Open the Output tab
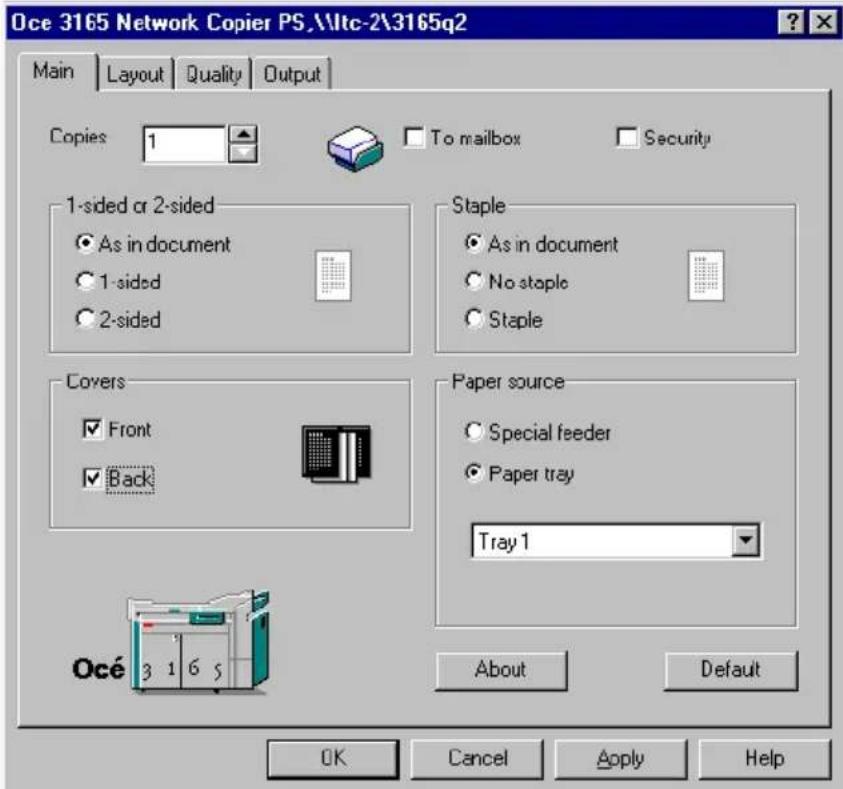 tap(292, 74)
